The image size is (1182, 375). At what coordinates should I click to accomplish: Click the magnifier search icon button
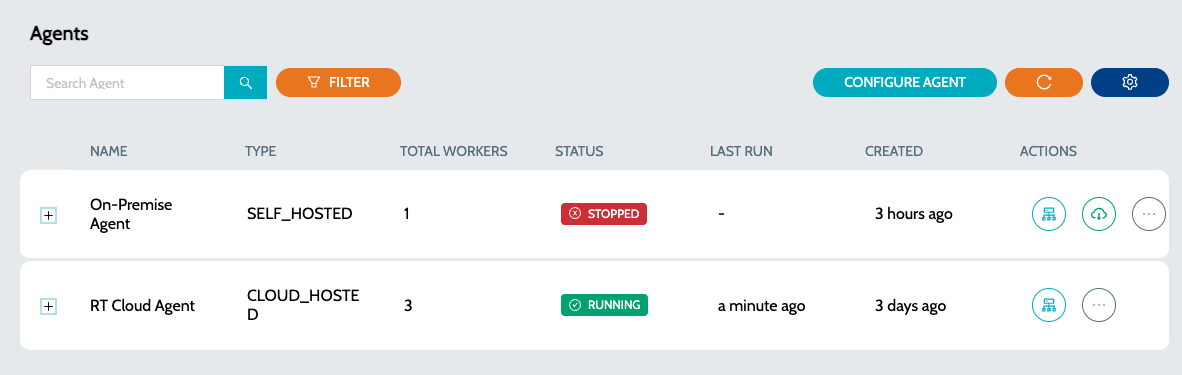[246, 82]
